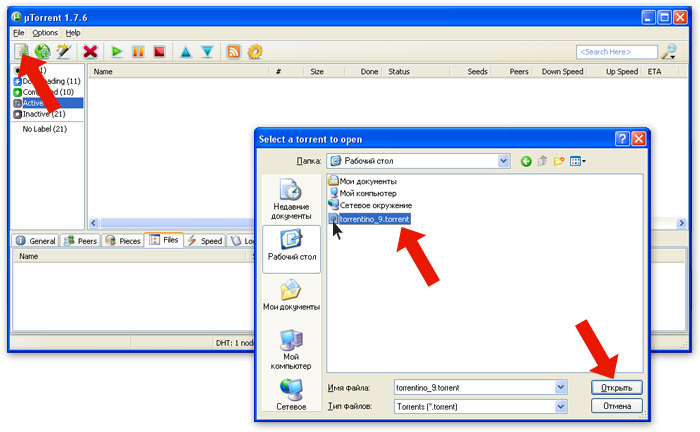Screen dimensions: 700x432
Task: Sort torrents by Size column
Action: [317, 71]
